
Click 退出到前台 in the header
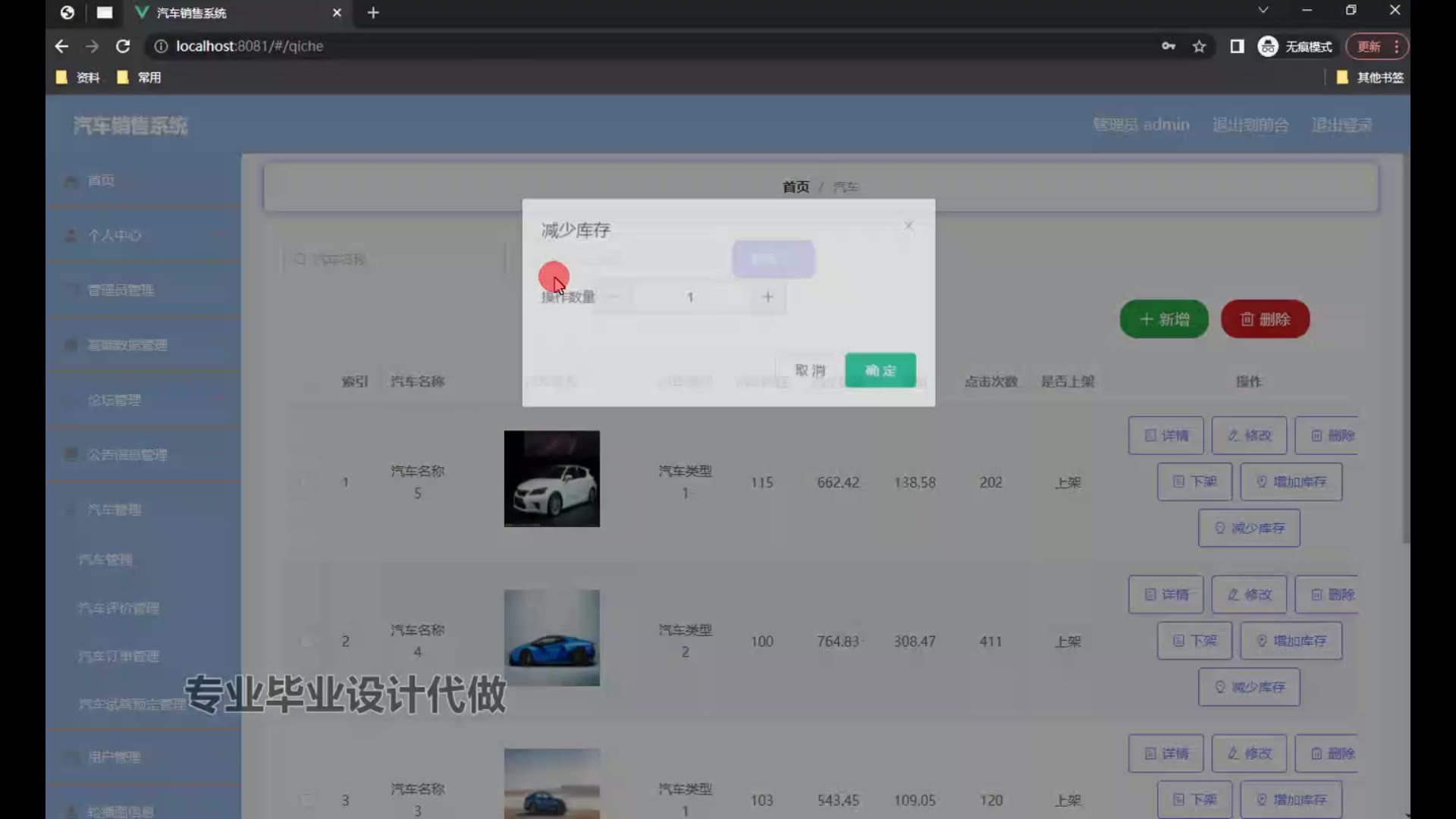[x=1250, y=125]
